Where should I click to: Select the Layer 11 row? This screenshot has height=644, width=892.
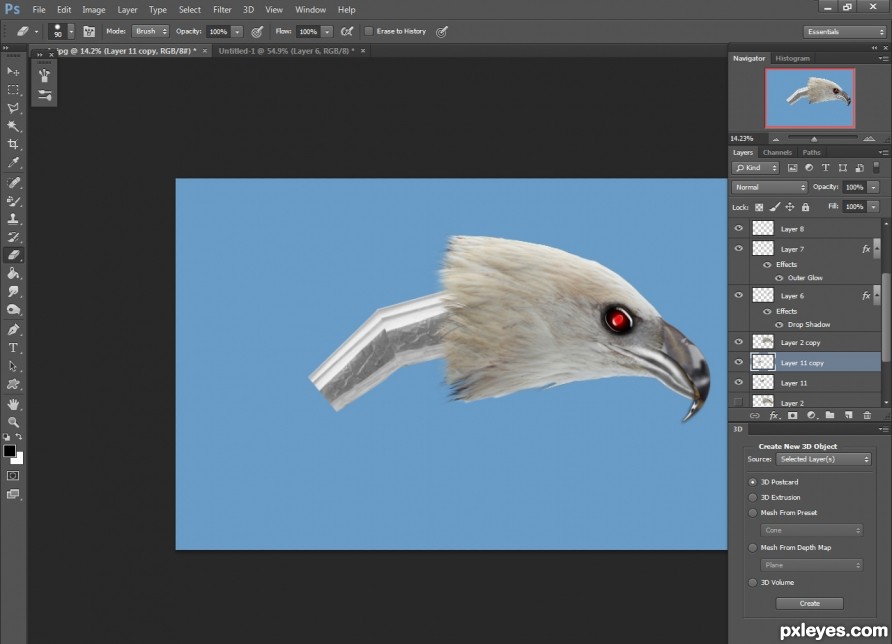click(x=805, y=383)
